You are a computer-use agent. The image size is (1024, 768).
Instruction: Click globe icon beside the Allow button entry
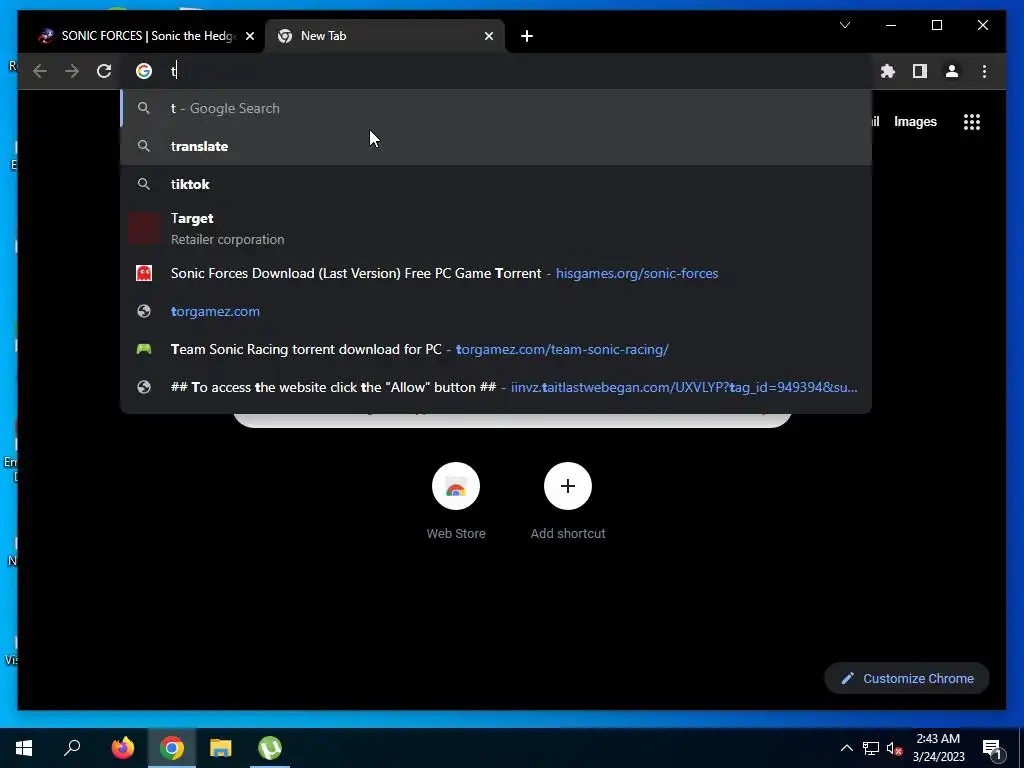click(144, 387)
